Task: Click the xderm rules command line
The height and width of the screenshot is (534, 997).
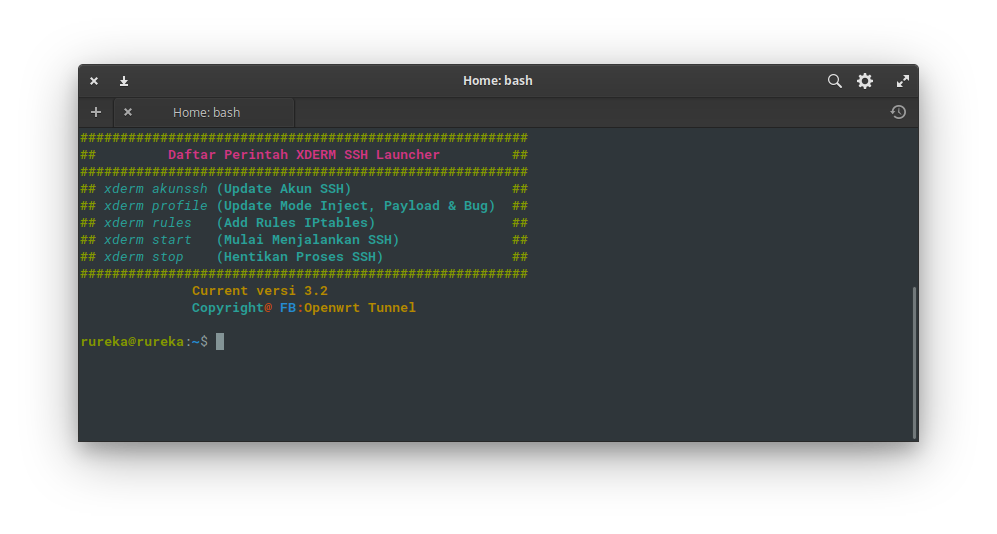Action: click(304, 223)
